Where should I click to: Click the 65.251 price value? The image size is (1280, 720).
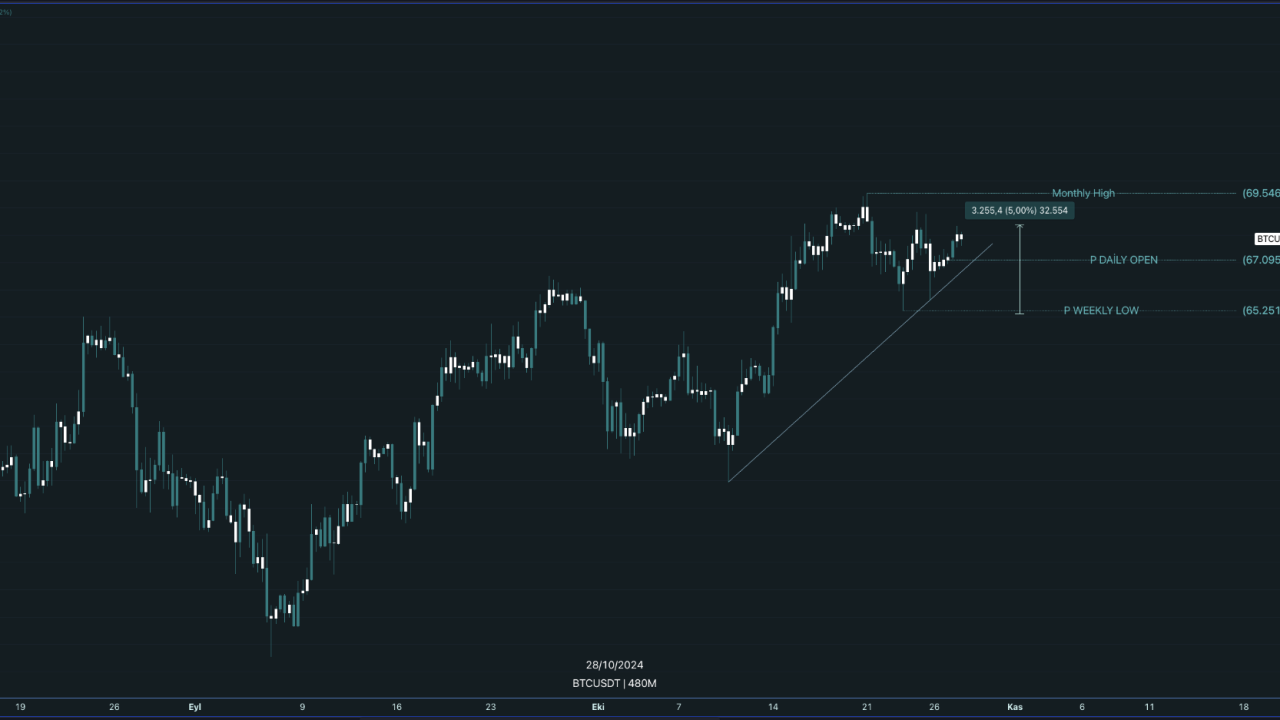[1260, 311]
